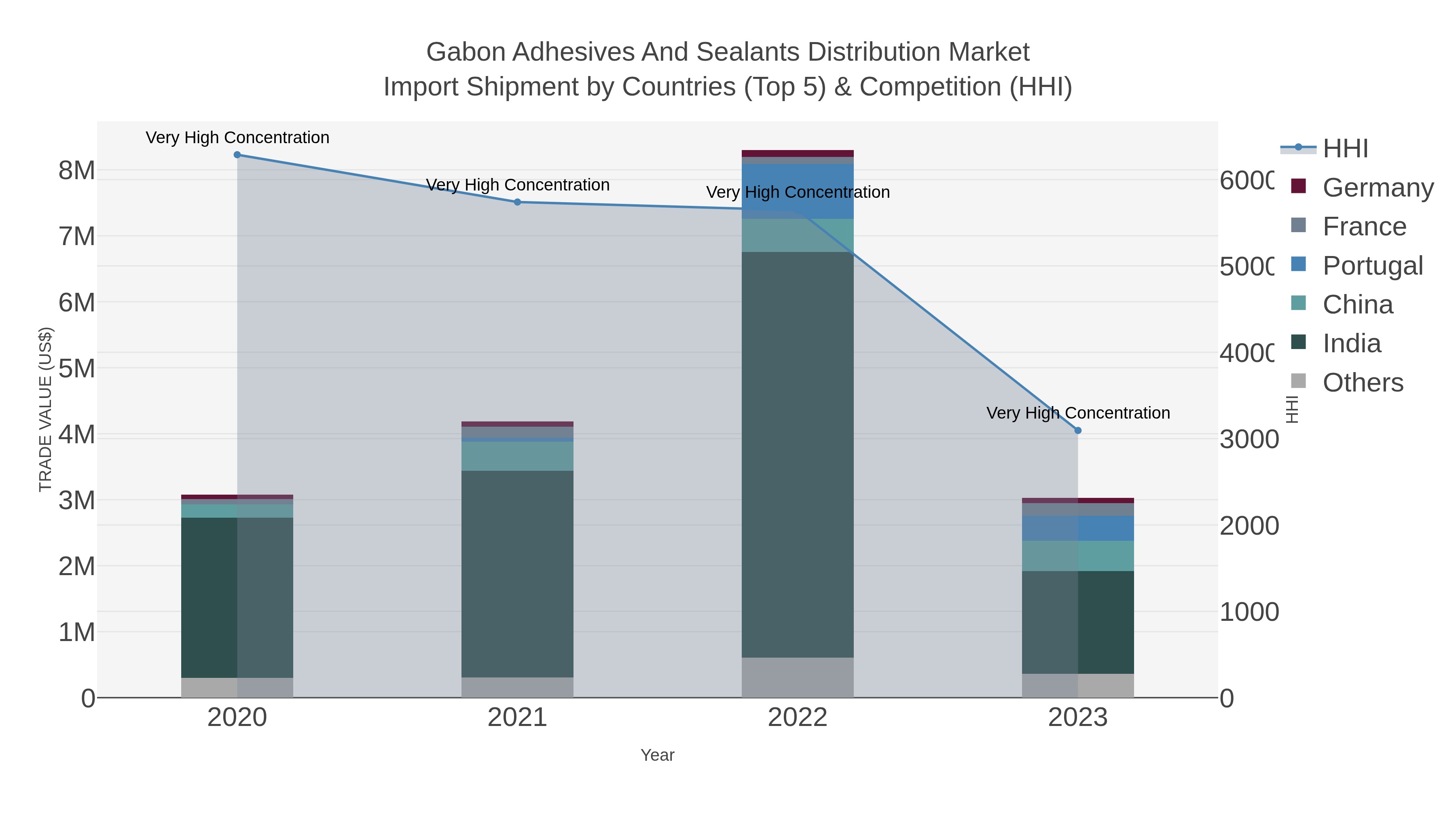Click the India segment of 2022 bar
This screenshot has width=1456, height=819.
coord(798,455)
